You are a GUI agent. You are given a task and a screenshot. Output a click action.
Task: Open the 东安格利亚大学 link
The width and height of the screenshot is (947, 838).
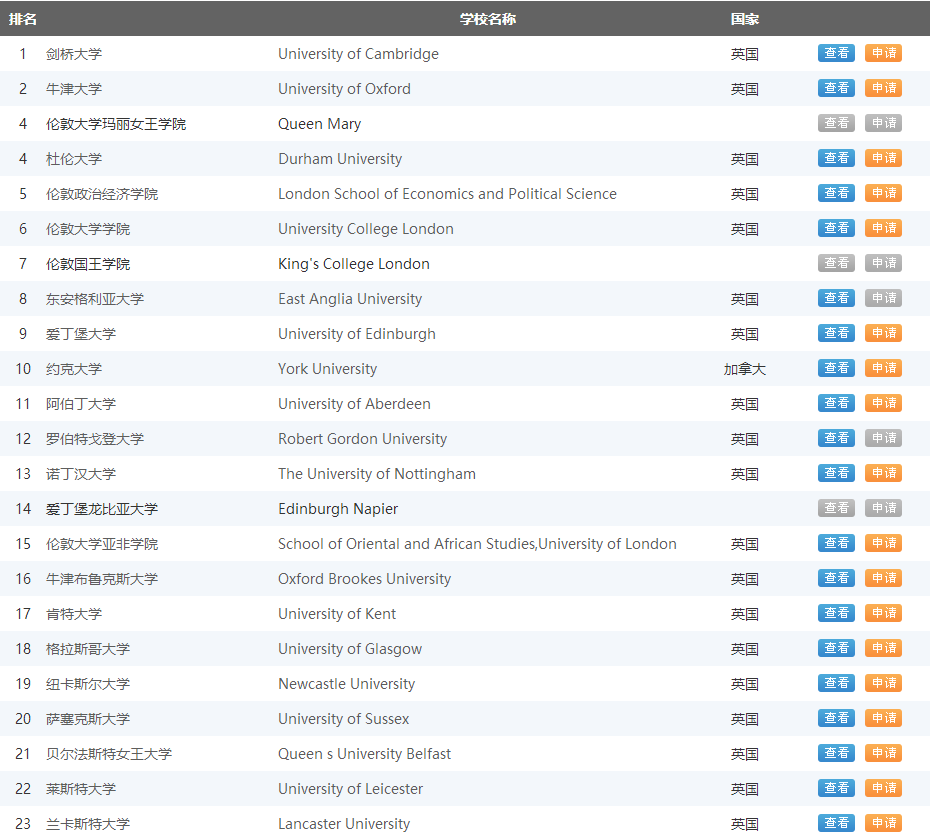coord(95,299)
